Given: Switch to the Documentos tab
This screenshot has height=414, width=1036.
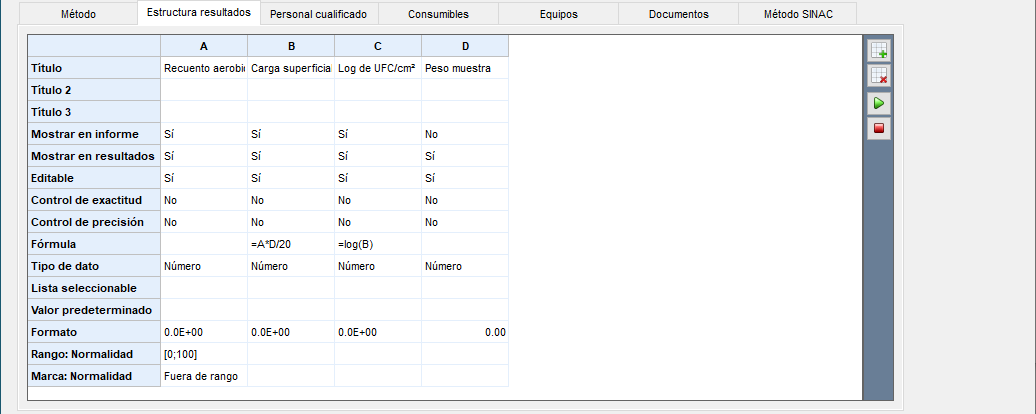Looking at the screenshot, I should coord(679,14).
